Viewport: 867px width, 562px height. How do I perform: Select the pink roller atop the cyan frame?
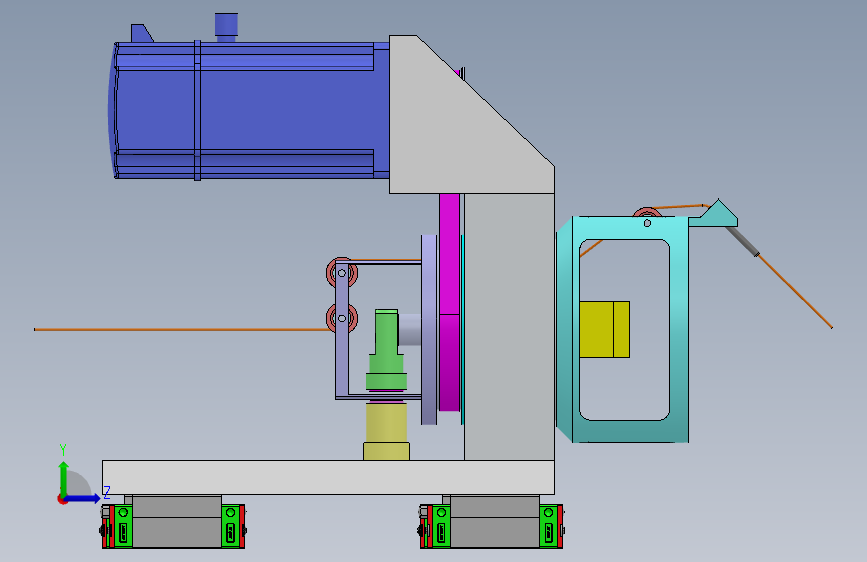pyautogui.click(x=647, y=212)
